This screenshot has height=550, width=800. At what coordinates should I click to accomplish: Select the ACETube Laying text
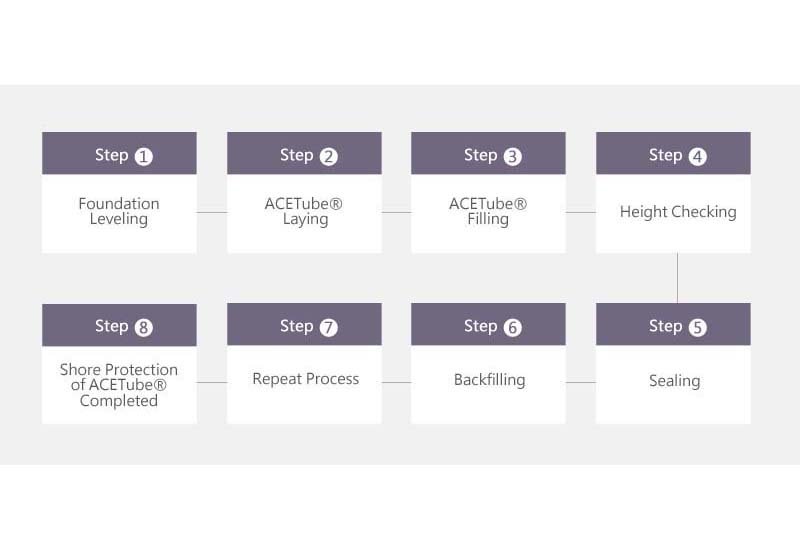304,211
